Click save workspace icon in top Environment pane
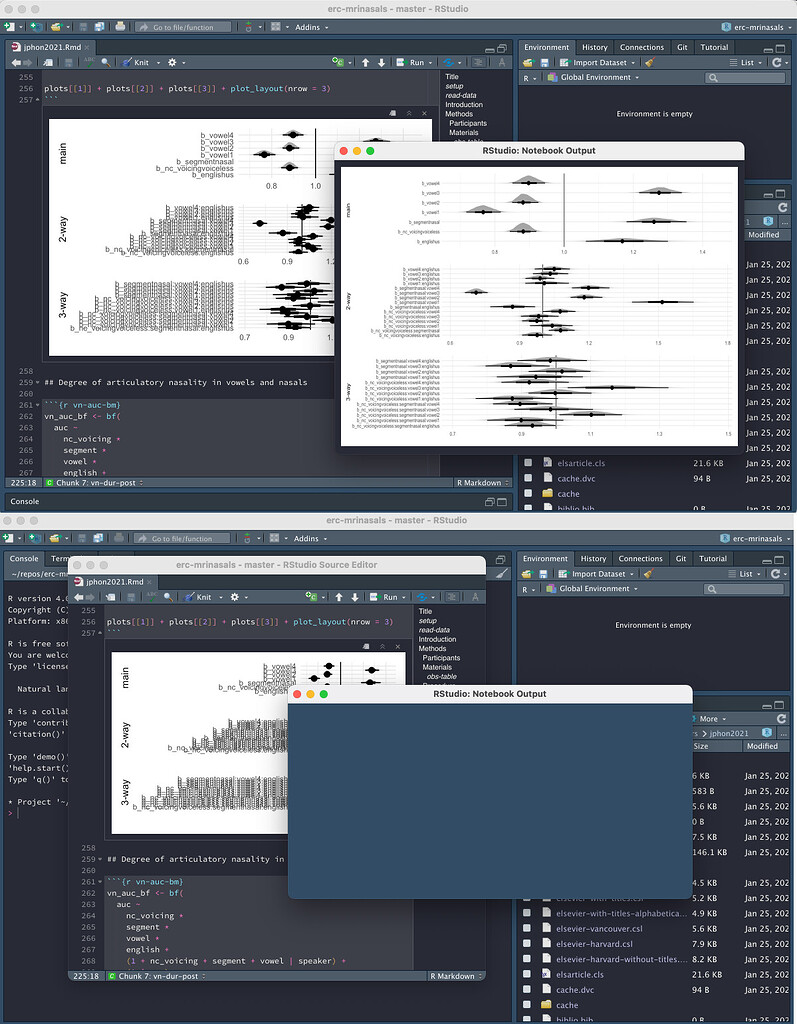 pyautogui.click(x=544, y=62)
